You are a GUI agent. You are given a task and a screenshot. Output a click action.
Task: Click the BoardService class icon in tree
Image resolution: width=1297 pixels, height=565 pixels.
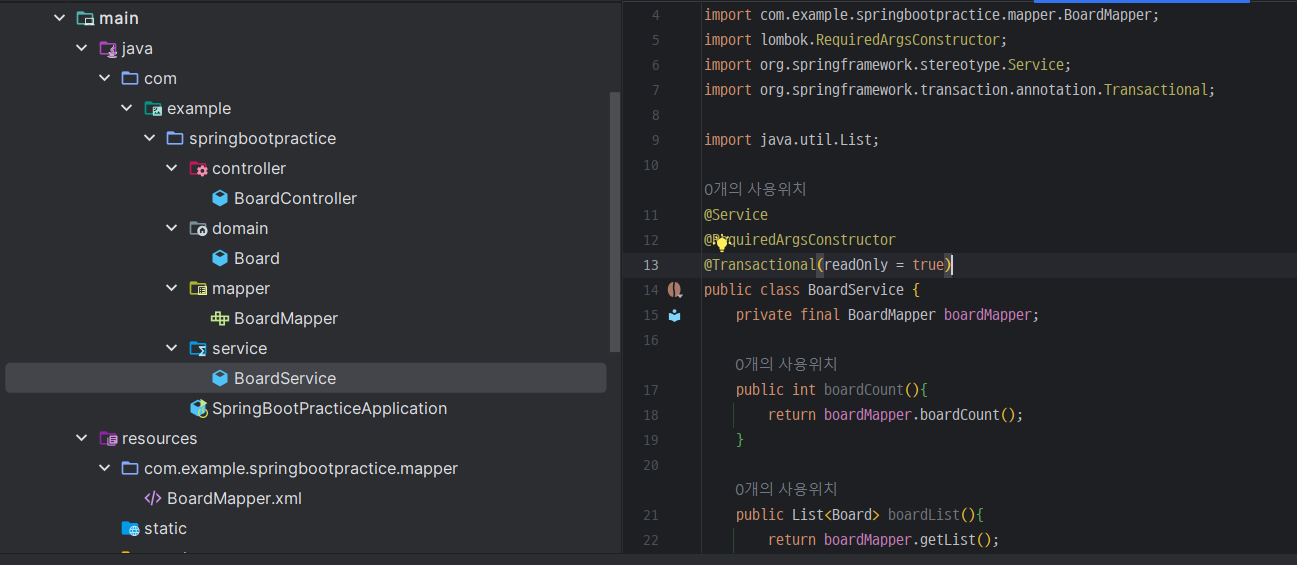(x=220, y=378)
